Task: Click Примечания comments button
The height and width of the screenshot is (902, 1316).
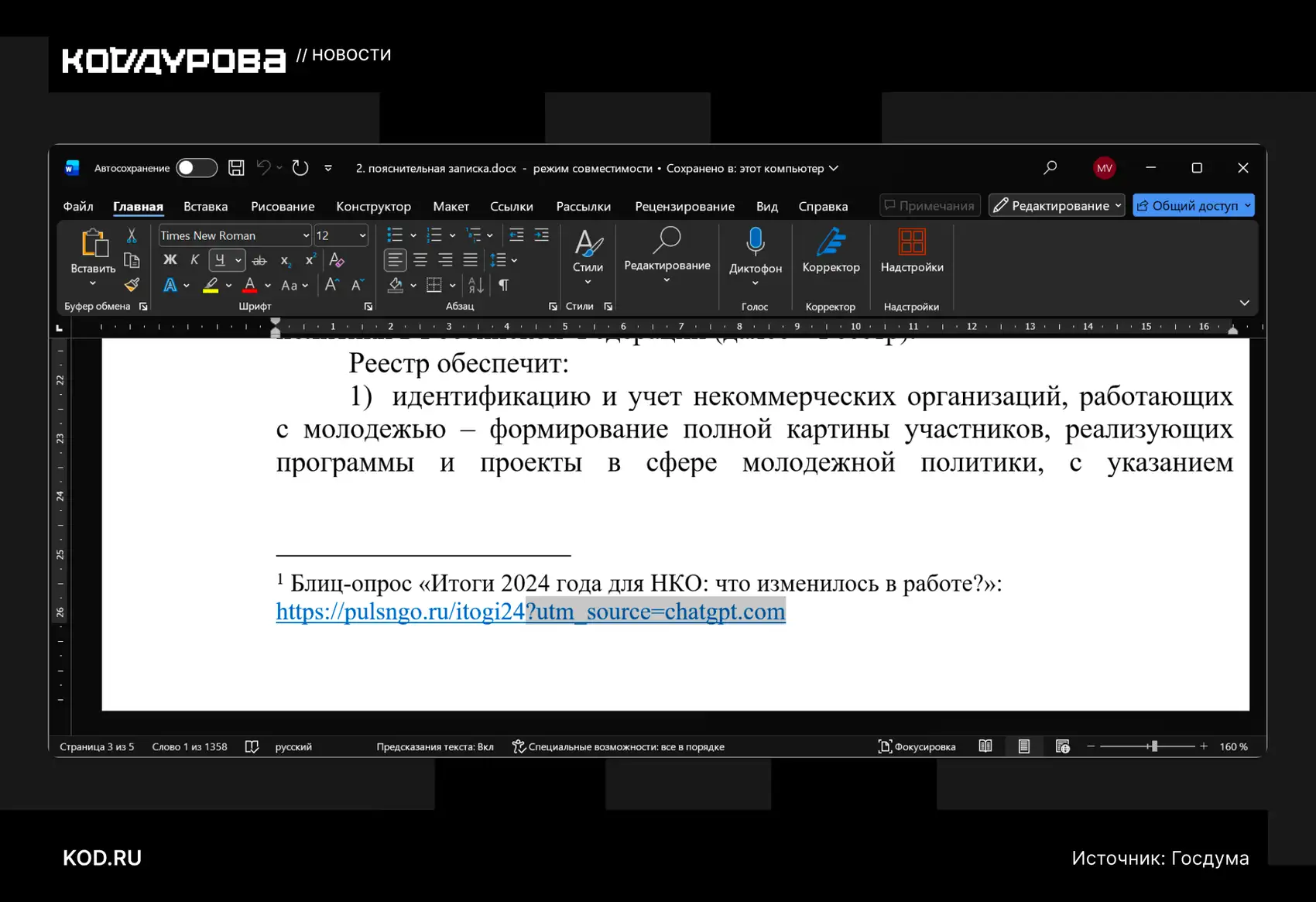Action: coord(930,205)
